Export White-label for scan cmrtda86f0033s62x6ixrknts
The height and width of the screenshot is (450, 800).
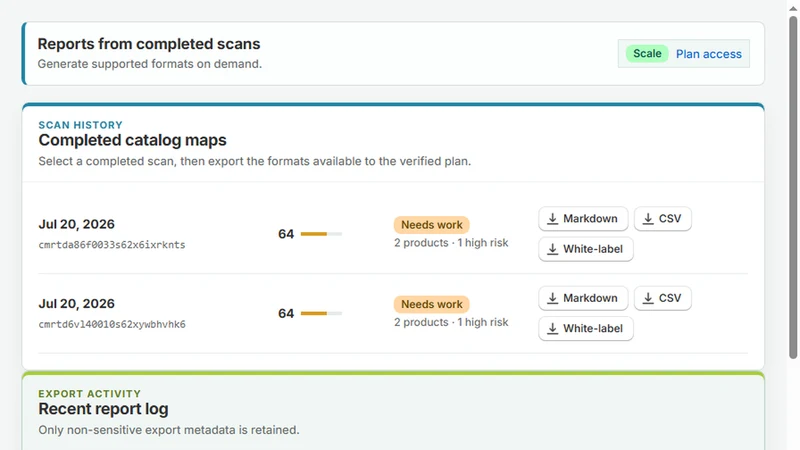(586, 249)
